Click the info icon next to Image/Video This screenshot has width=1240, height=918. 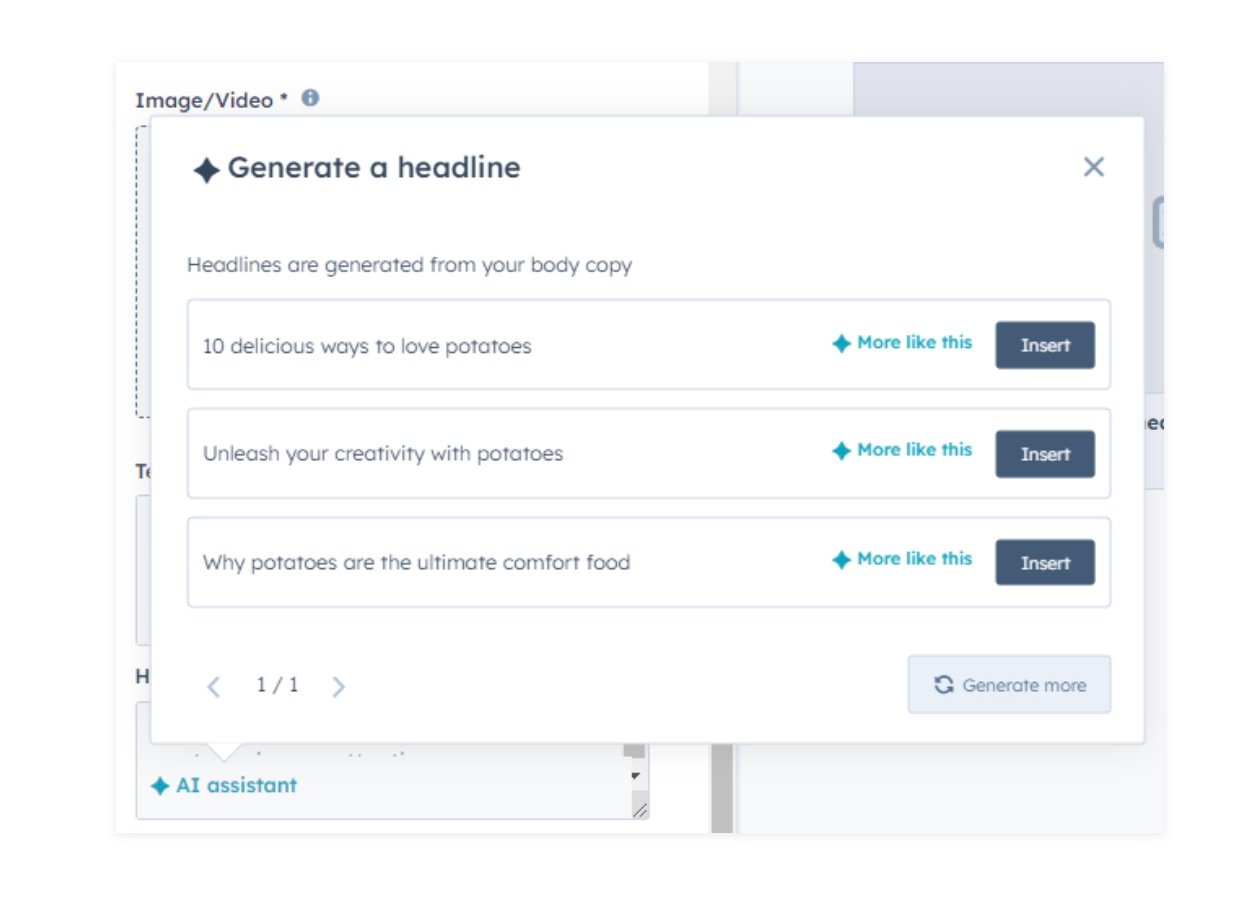(x=310, y=98)
